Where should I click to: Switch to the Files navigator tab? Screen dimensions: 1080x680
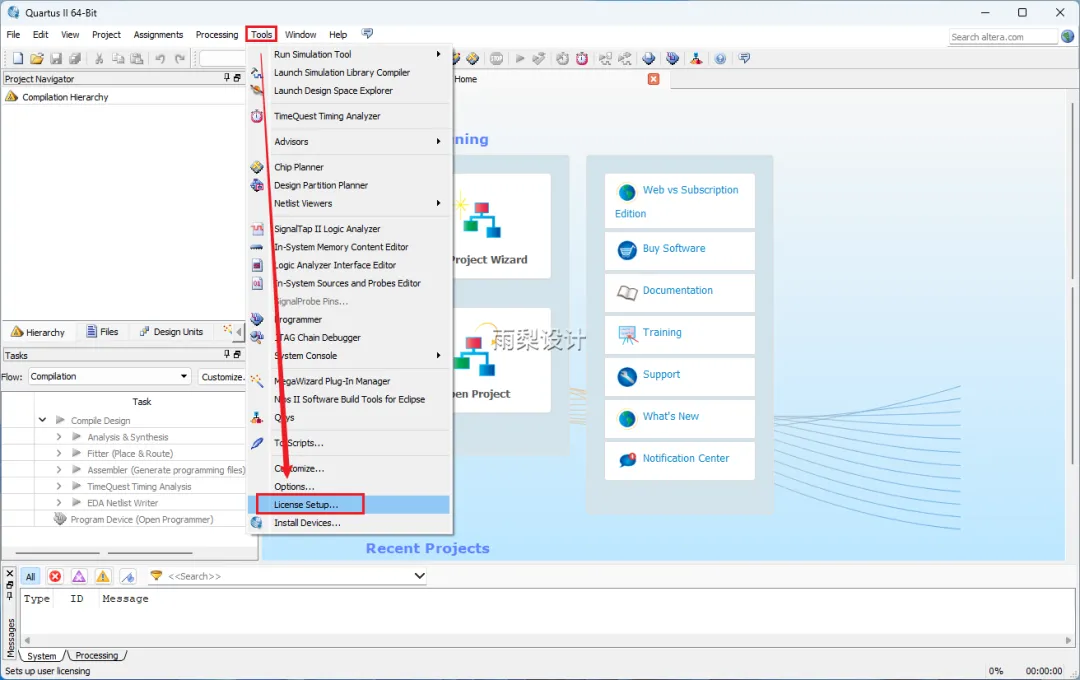pyautogui.click(x=102, y=331)
